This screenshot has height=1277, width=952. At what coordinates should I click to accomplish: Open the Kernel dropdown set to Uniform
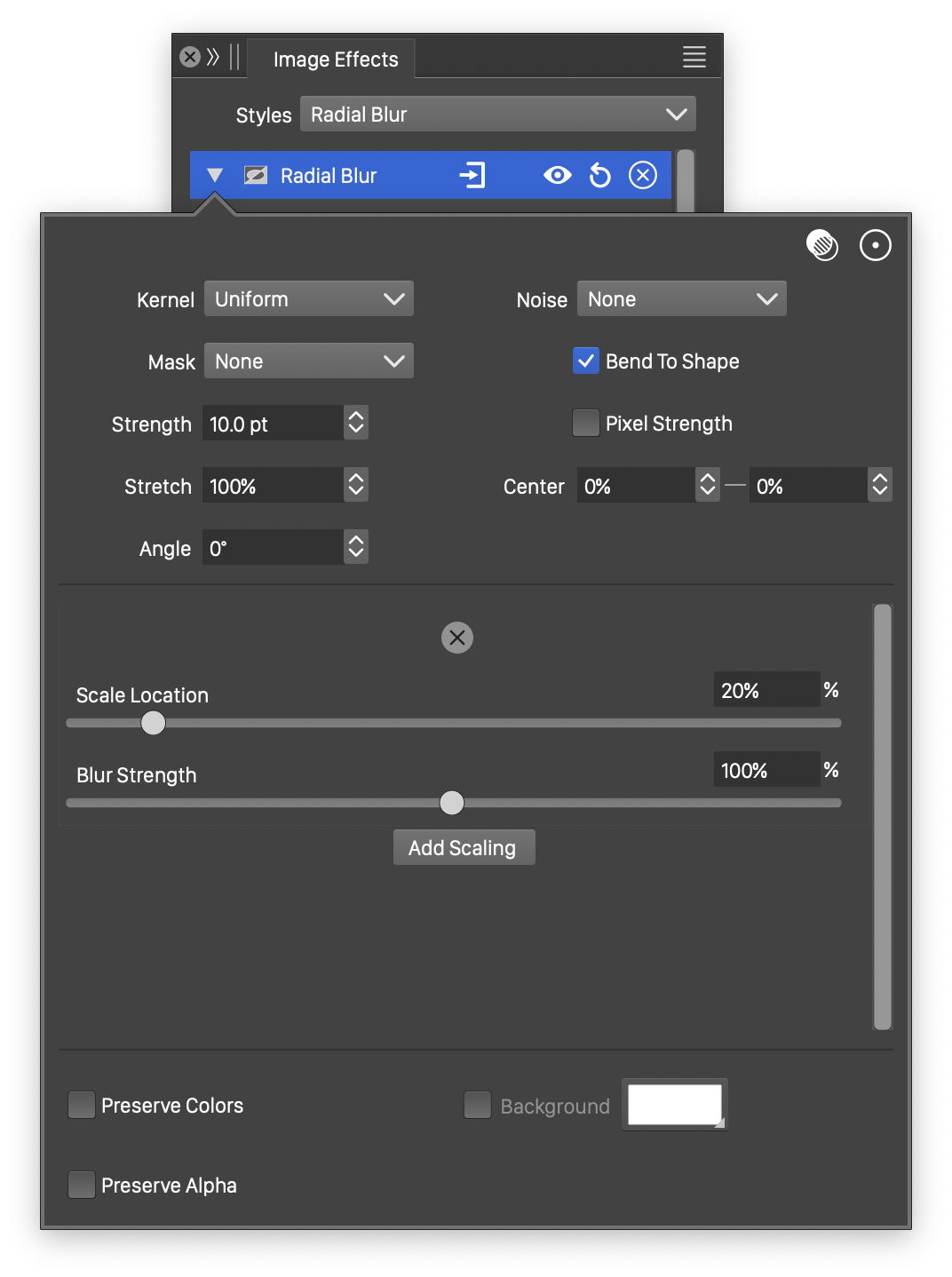(309, 299)
